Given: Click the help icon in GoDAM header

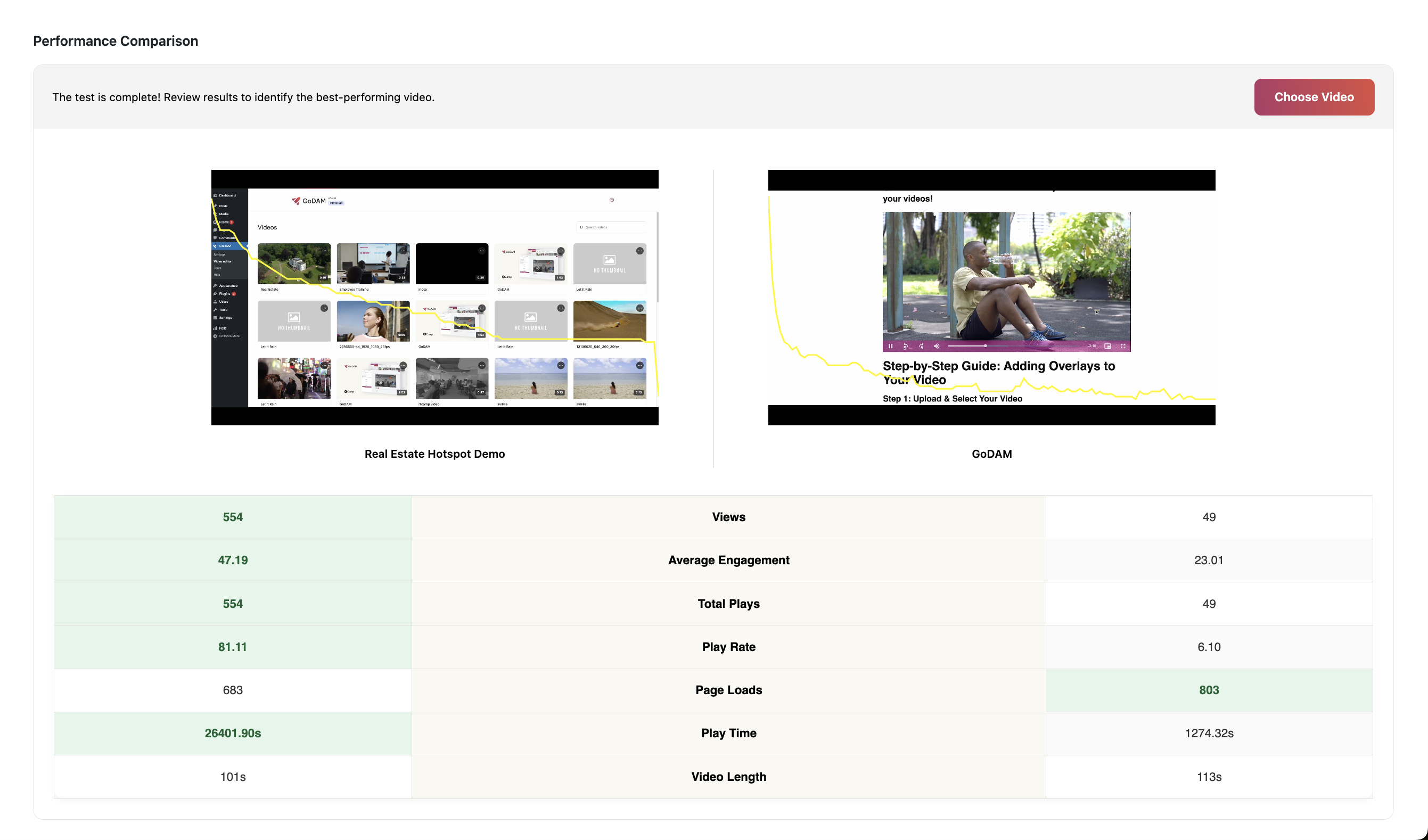Looking at the screenshot, I should [x=611, y=200].
